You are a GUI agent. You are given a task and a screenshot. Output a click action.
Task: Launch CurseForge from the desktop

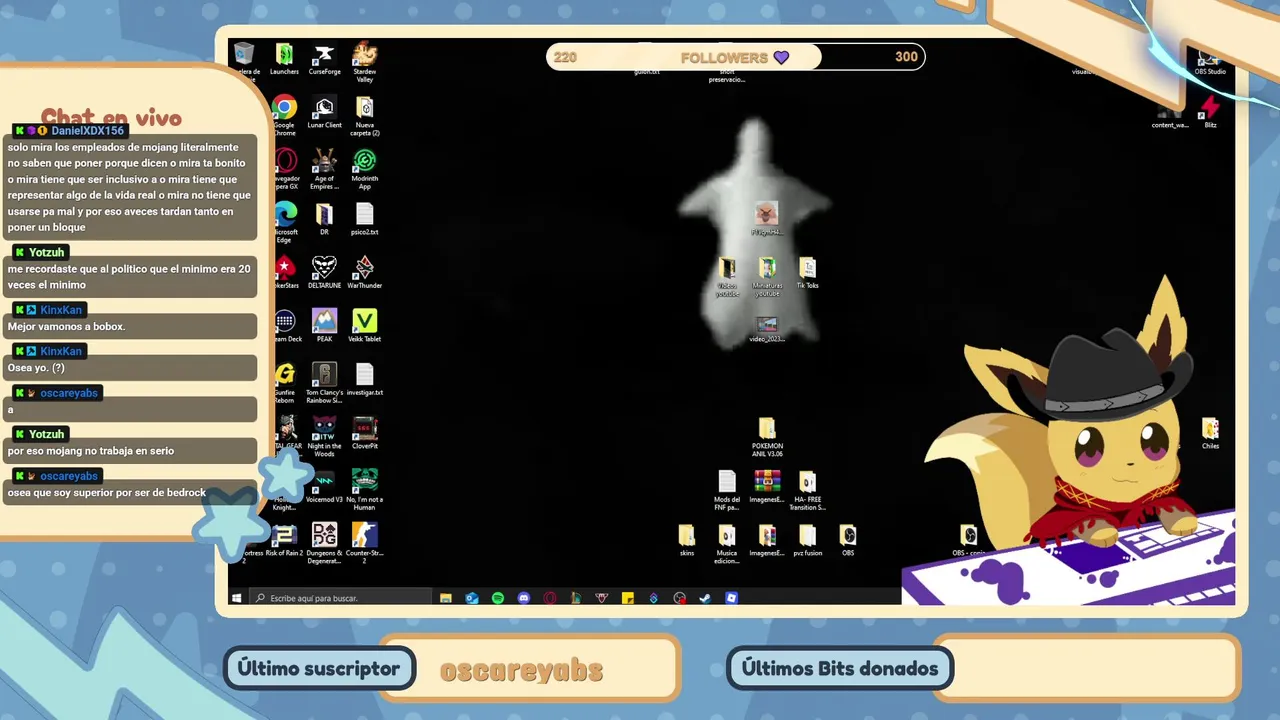click(x=324, y=58)
